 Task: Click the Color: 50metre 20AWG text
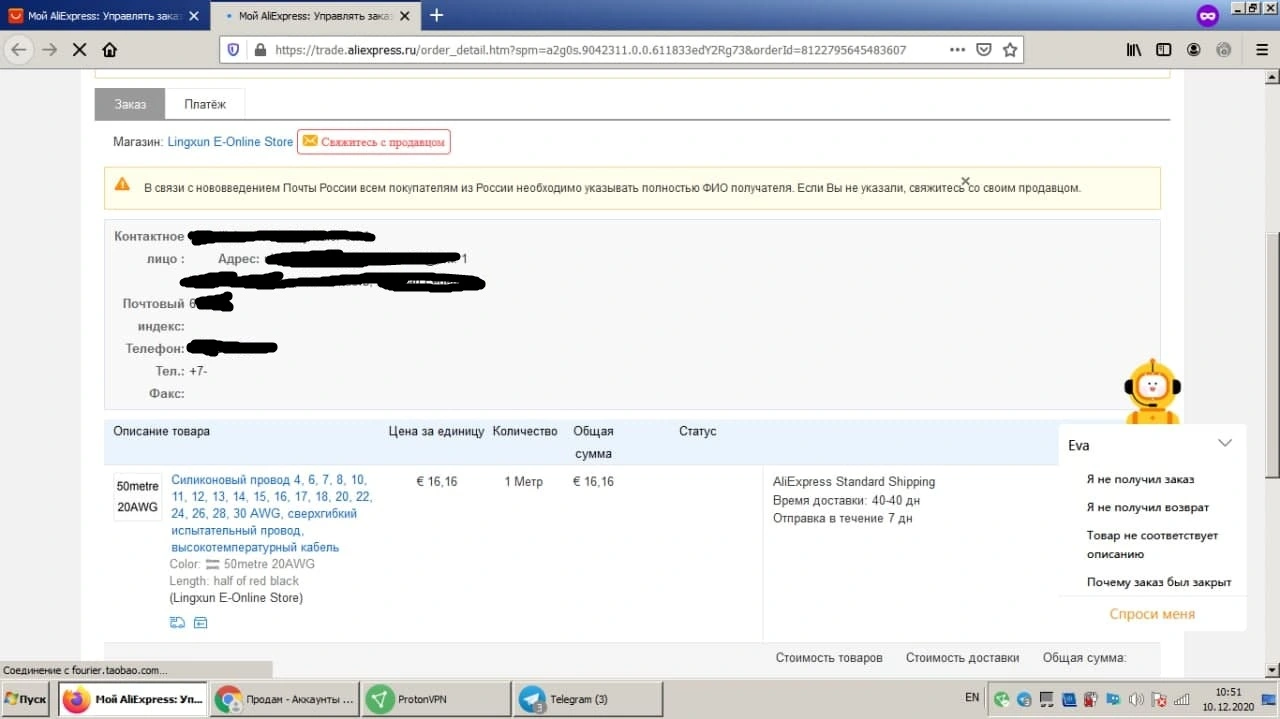coord(242,564)
